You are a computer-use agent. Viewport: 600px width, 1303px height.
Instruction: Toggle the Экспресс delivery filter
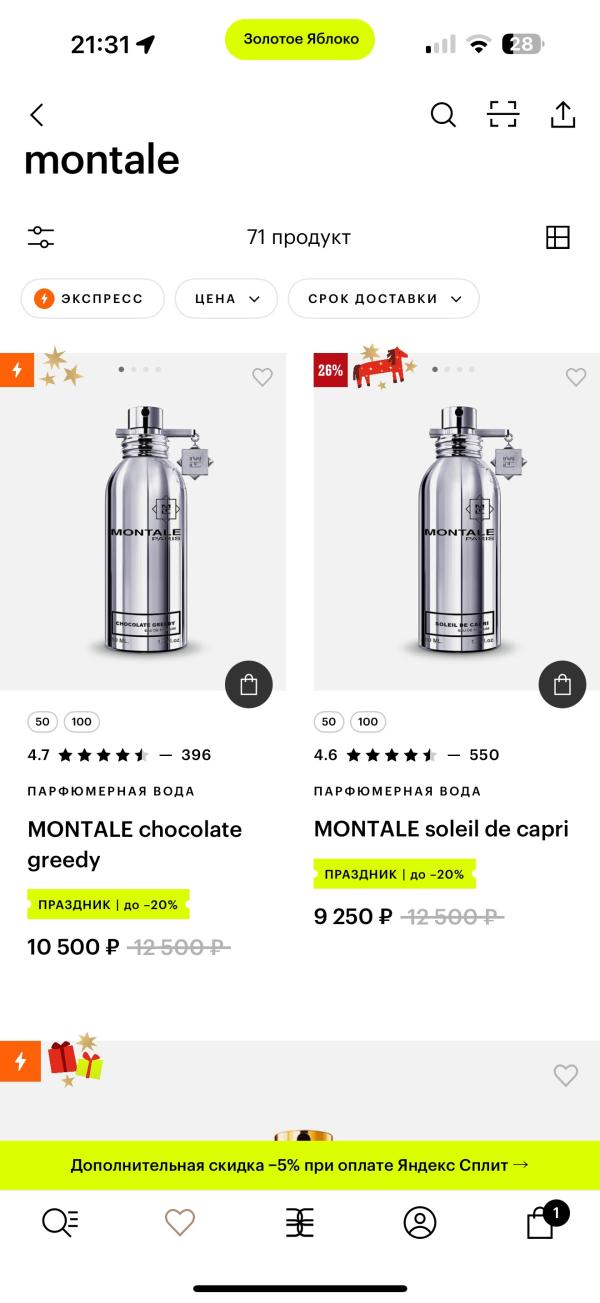tap(92, 298)
